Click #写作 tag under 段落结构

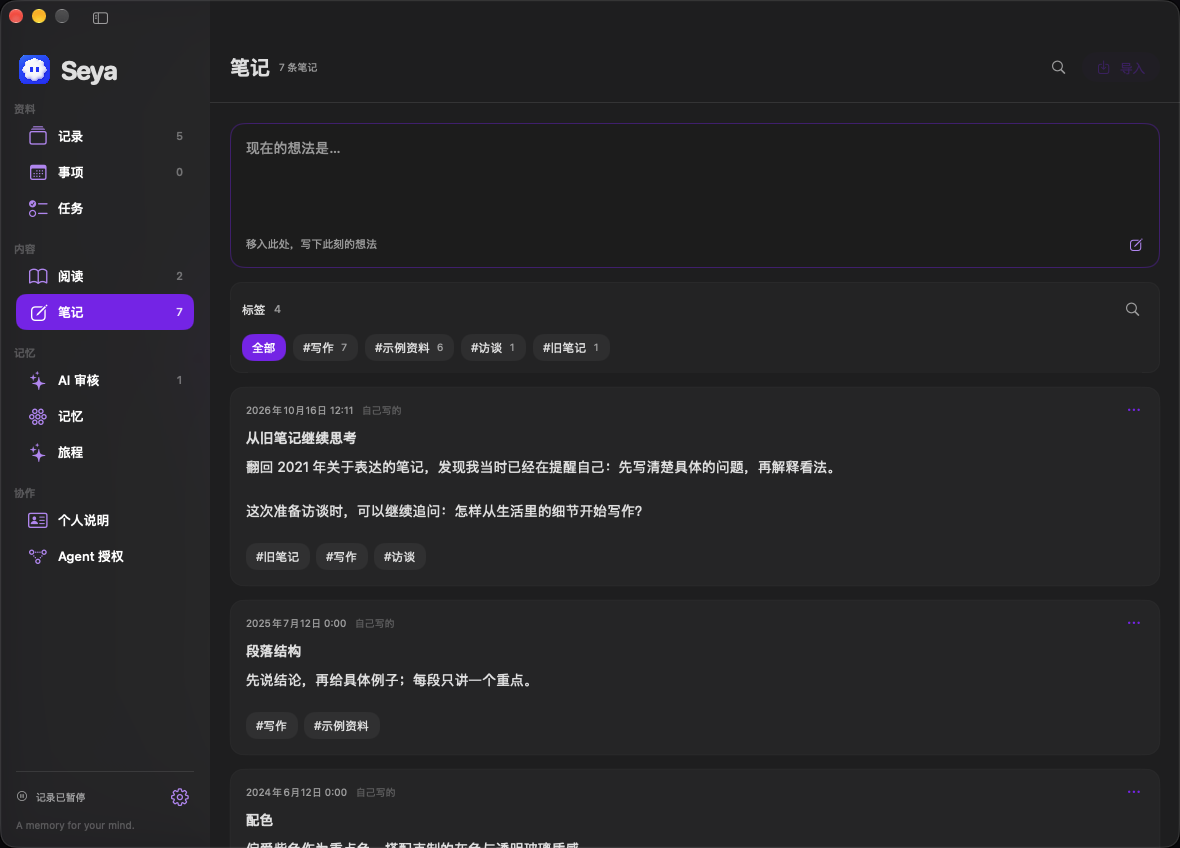pos(271,726)
